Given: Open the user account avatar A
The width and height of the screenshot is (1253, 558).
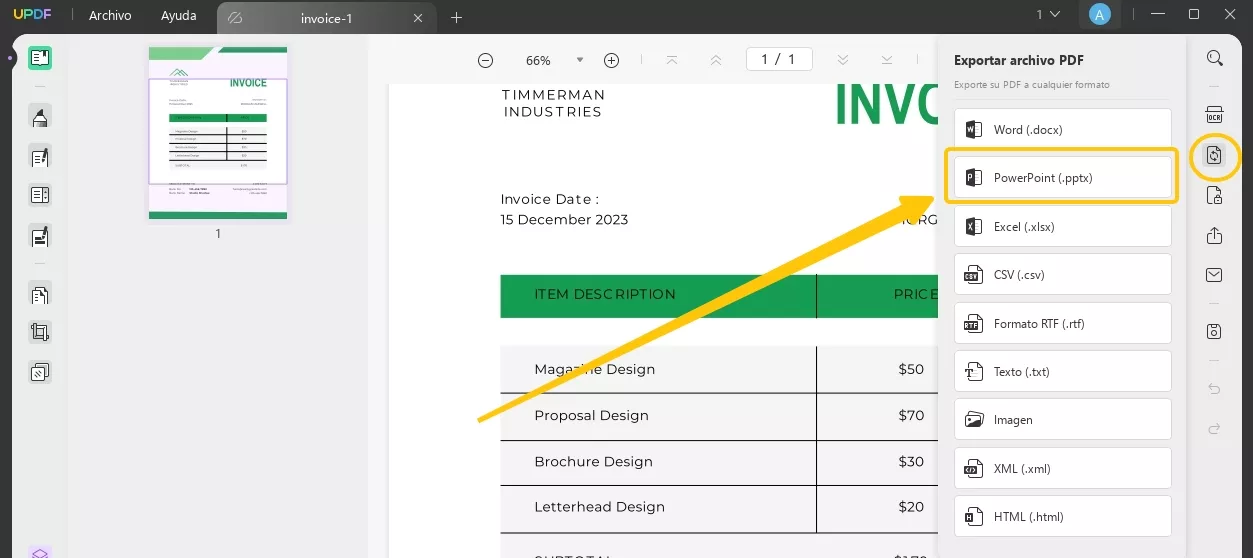Looking at the screenshot, I should click(x=1099, y=14).
